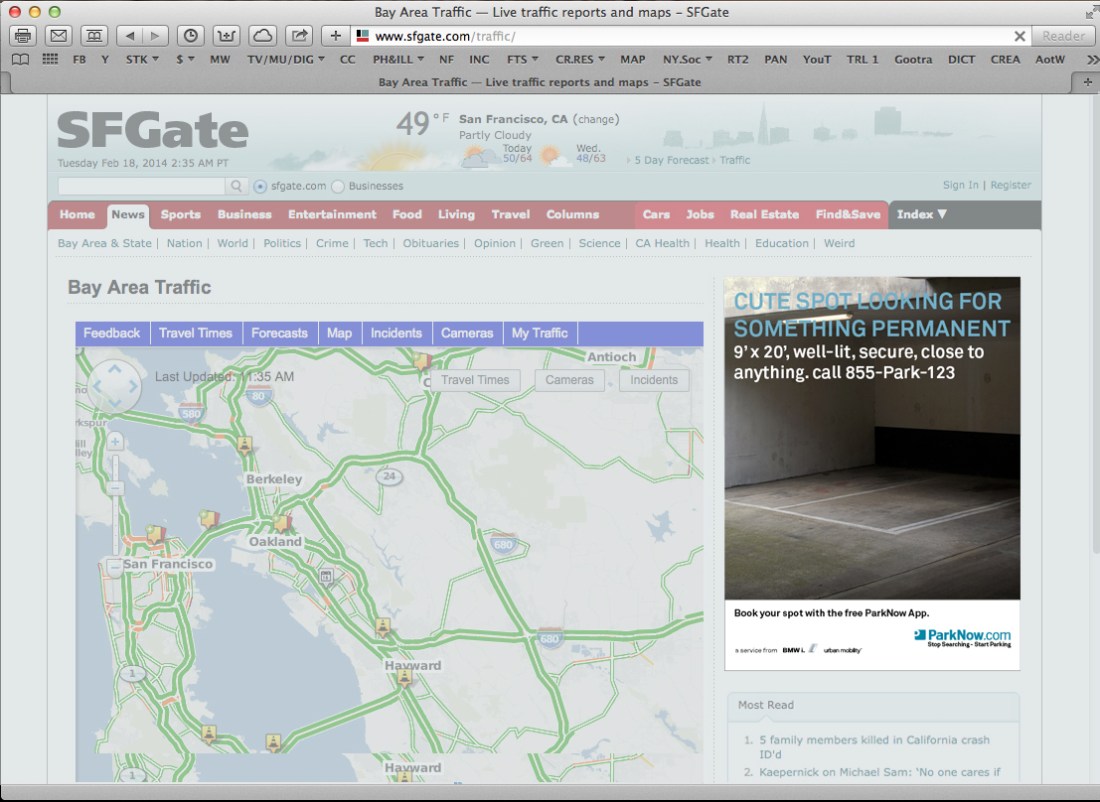Expand the STK bookmarks folder dropdown
Screen dimensions: 1100x802
pos(140,59)
